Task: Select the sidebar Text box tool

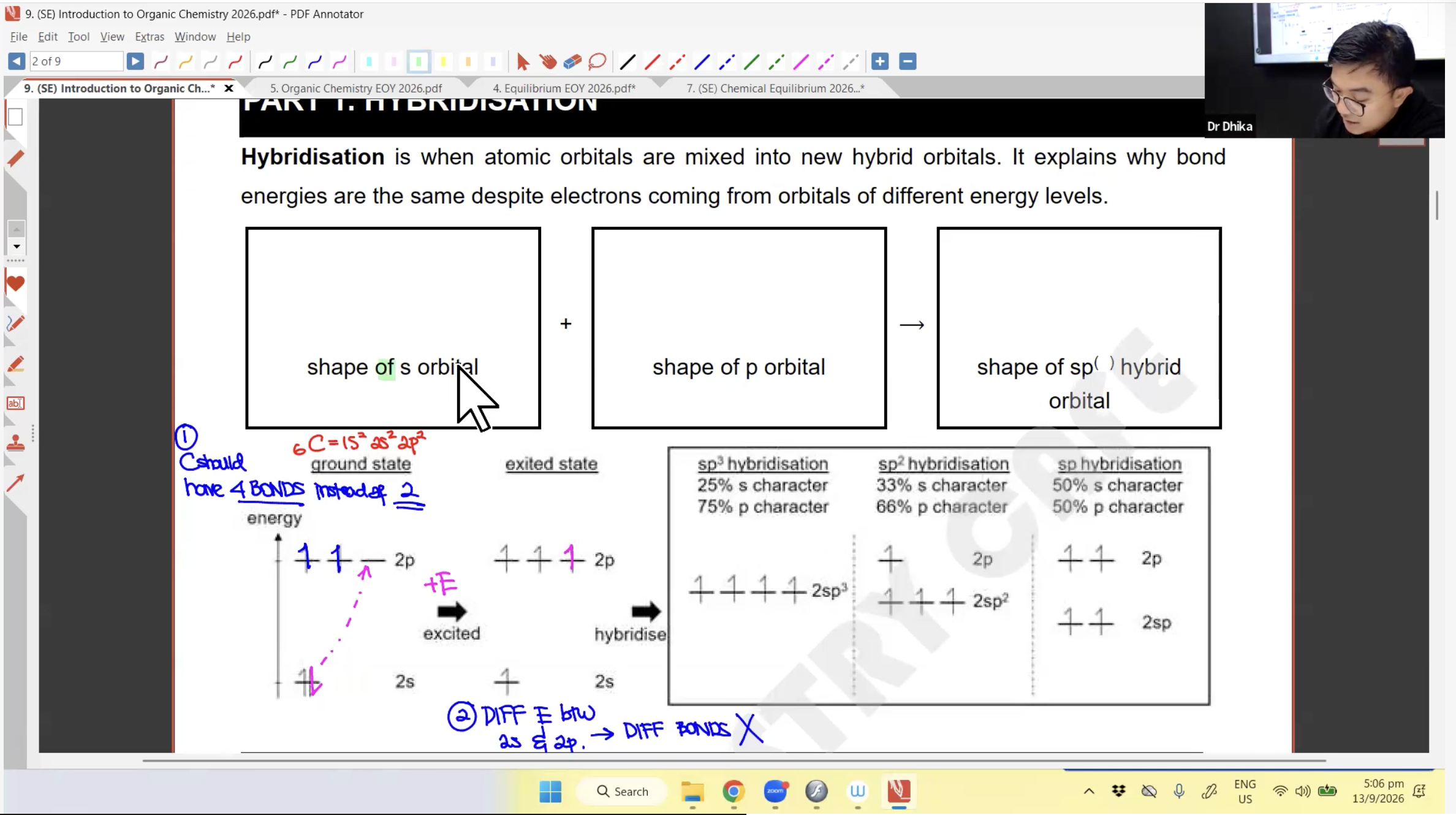Action: coord(15,403)
